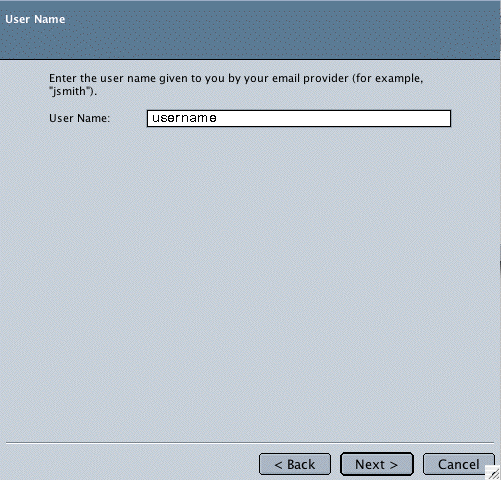Focus the User Name text field
This screenshot has height=480, width=501.
tap(299, 118)
